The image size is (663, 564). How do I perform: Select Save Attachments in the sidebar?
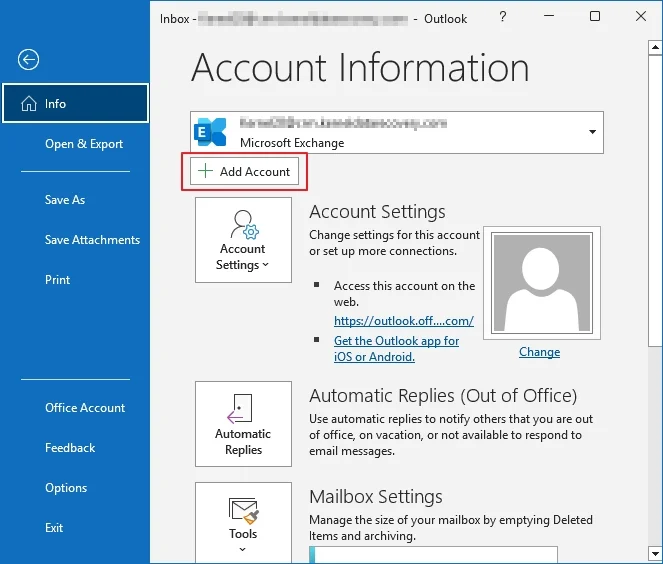92,240
